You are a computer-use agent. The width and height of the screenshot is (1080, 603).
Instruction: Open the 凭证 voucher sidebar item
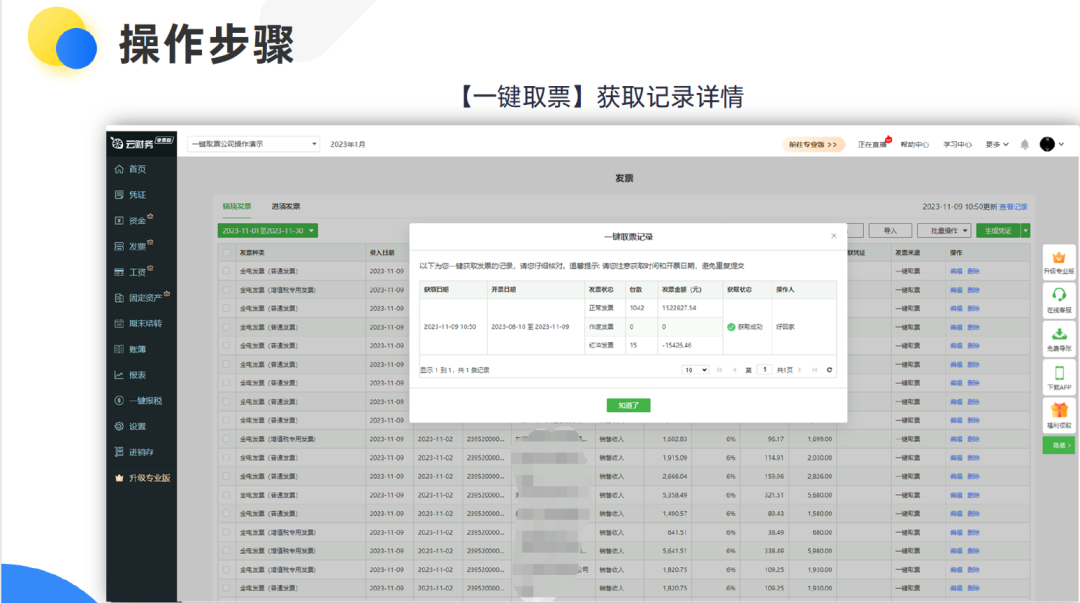coord(131,194)
